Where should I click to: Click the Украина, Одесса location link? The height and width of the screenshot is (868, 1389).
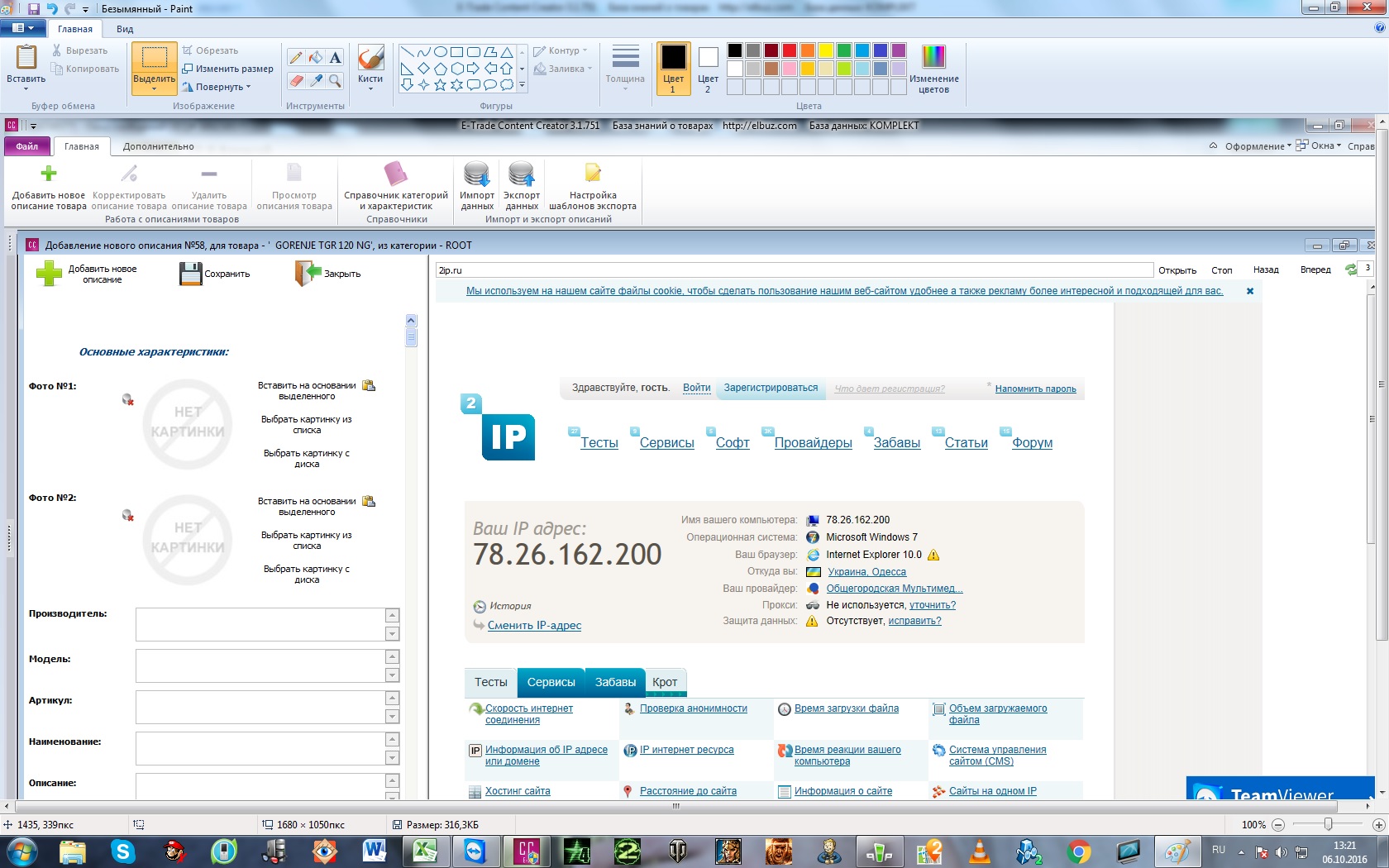[x=866, y=572]
